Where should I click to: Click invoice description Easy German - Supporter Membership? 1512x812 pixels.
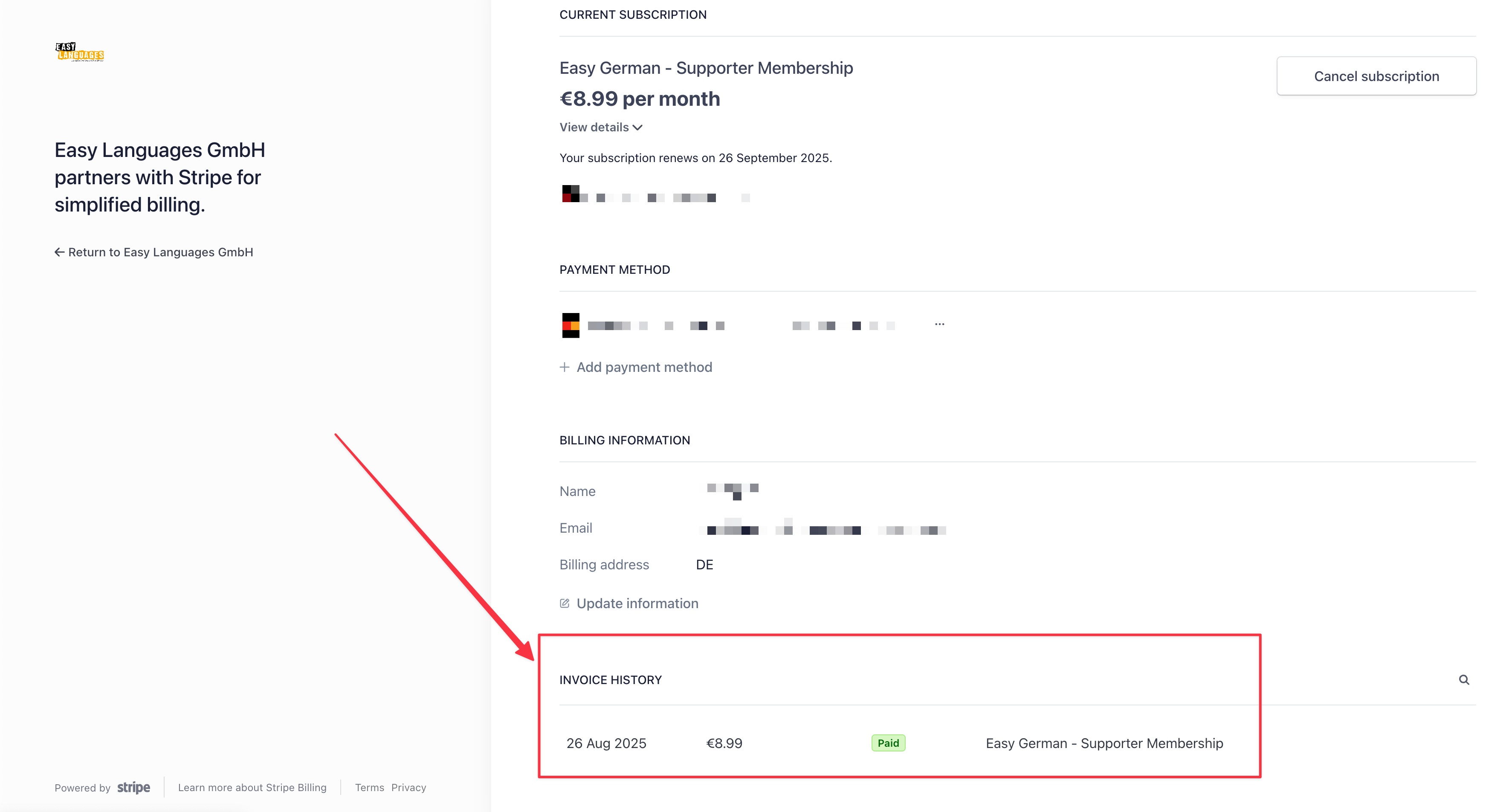[x=1105, y=743]
